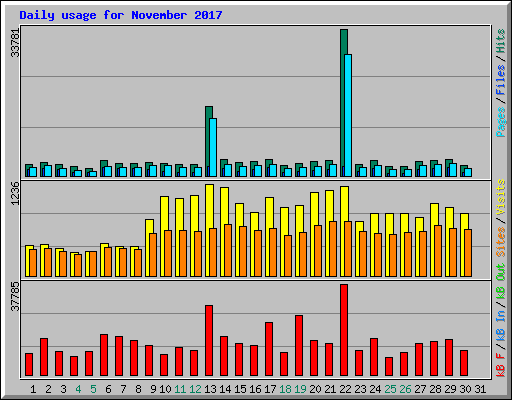Click the day 31 axis label
512x400 pixels.
(x=480, y=389)
